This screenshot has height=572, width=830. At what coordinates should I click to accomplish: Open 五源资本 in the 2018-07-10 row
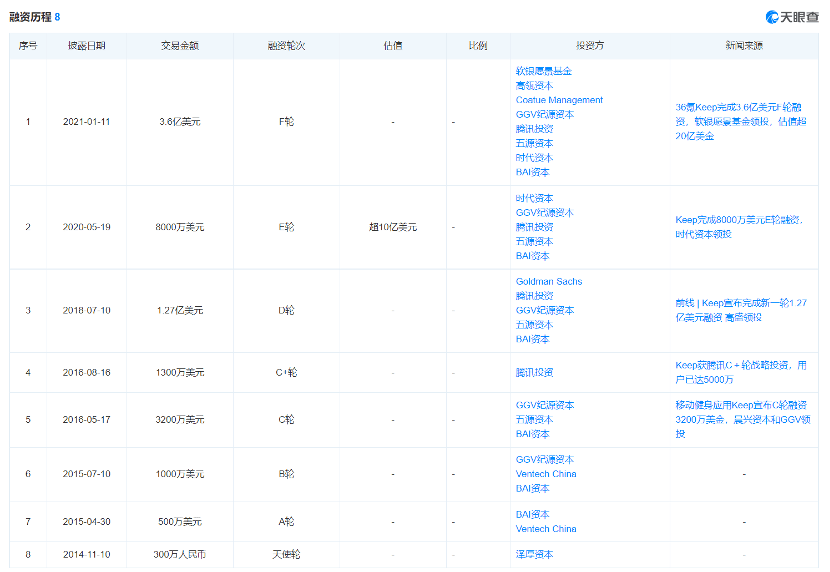click(x=534, y=325)
